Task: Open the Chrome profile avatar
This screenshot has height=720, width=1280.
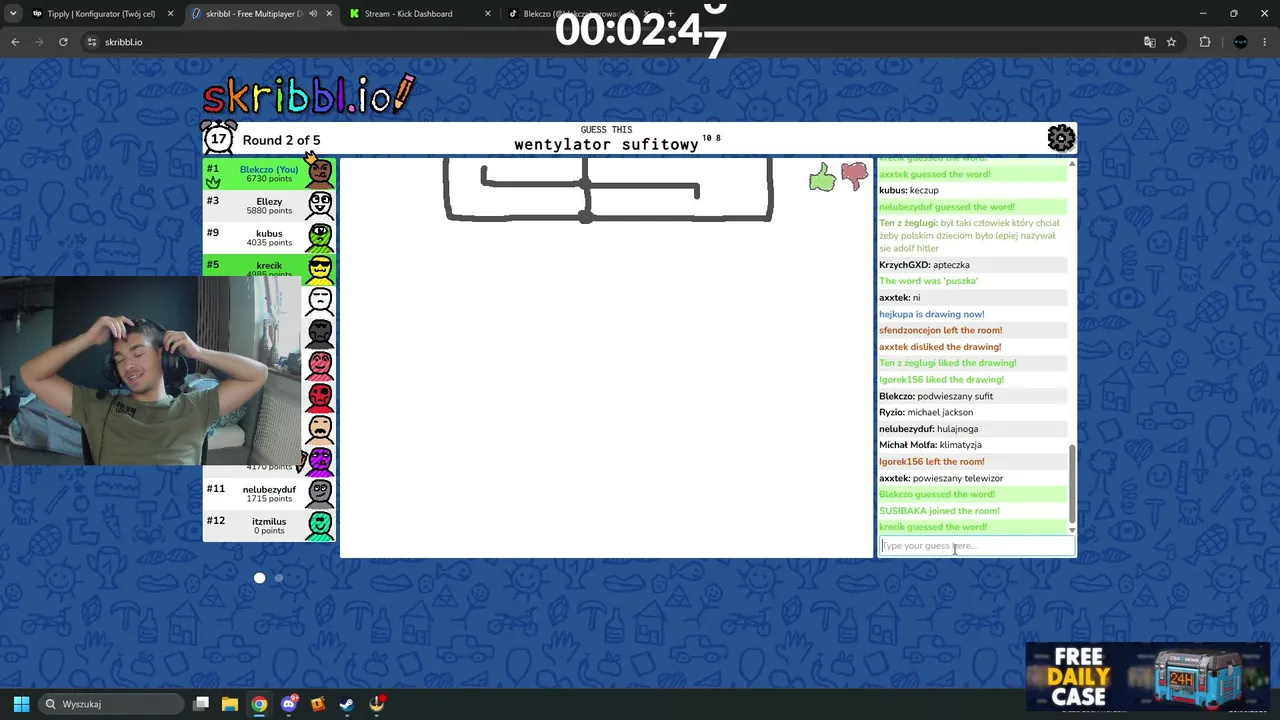Action: [1241, 42]
